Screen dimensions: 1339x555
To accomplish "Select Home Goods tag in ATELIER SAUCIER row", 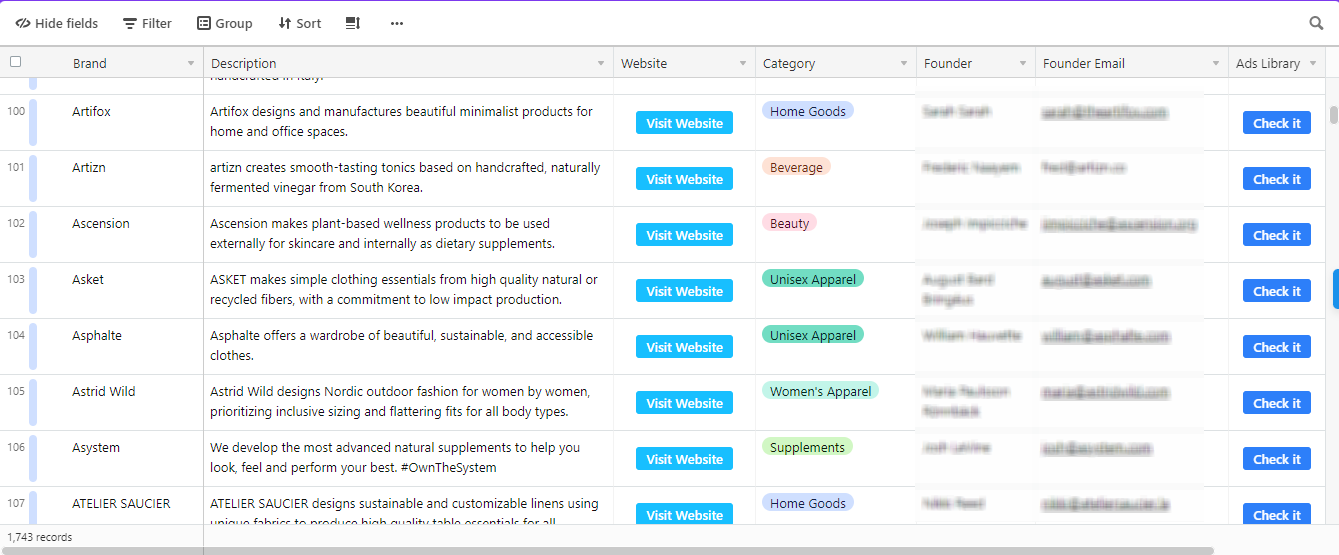I will 808,503.
